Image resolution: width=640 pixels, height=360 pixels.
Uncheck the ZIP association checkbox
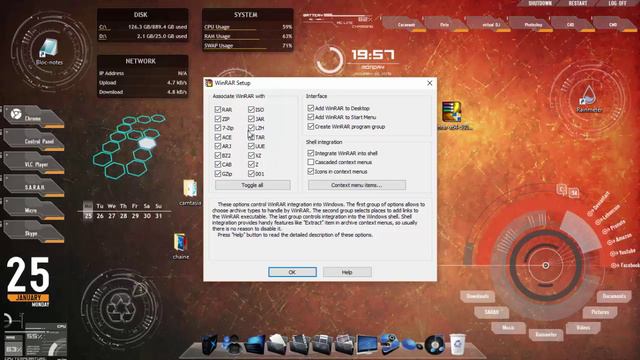218,119
